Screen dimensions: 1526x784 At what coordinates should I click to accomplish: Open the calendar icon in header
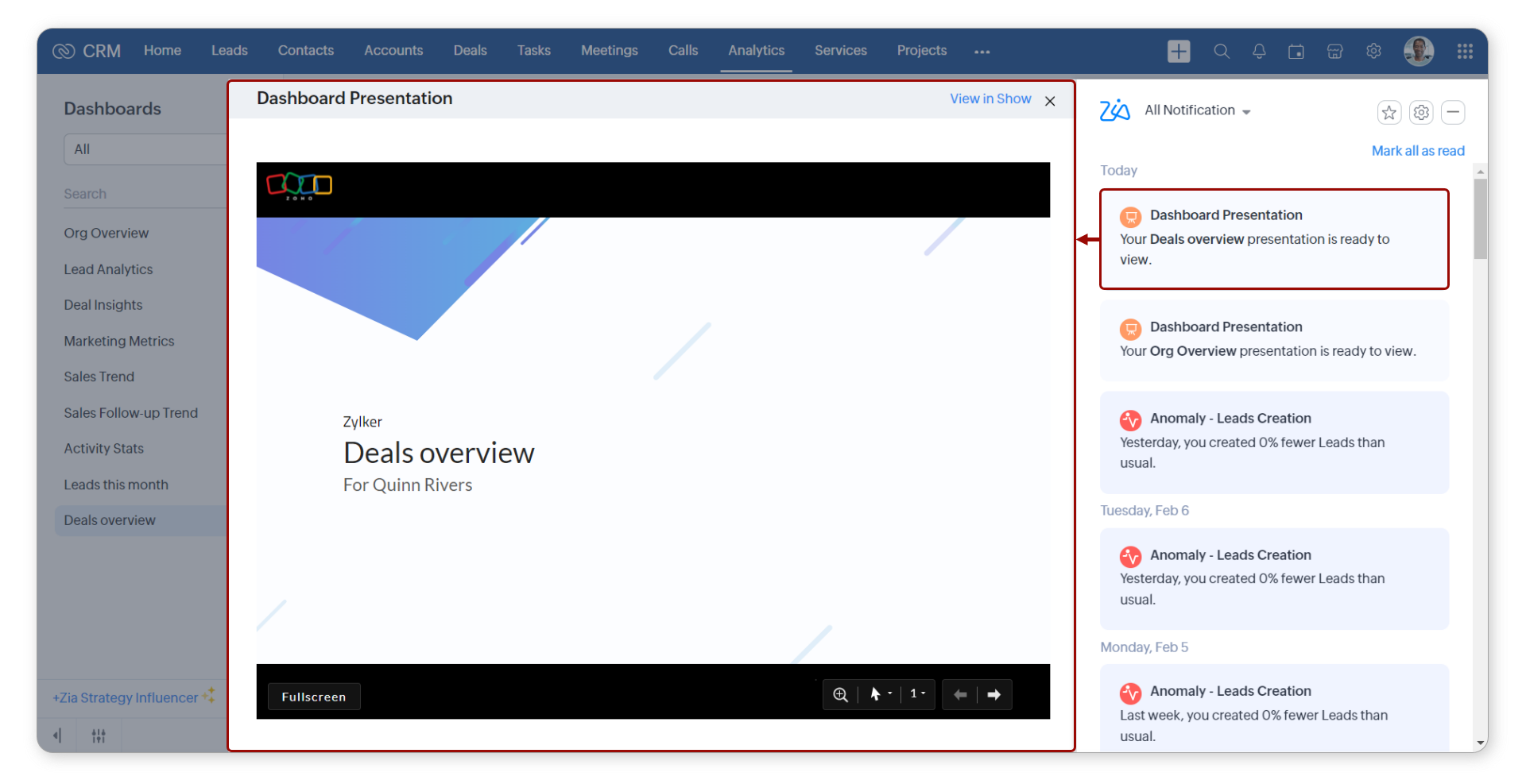point(1296,52)
